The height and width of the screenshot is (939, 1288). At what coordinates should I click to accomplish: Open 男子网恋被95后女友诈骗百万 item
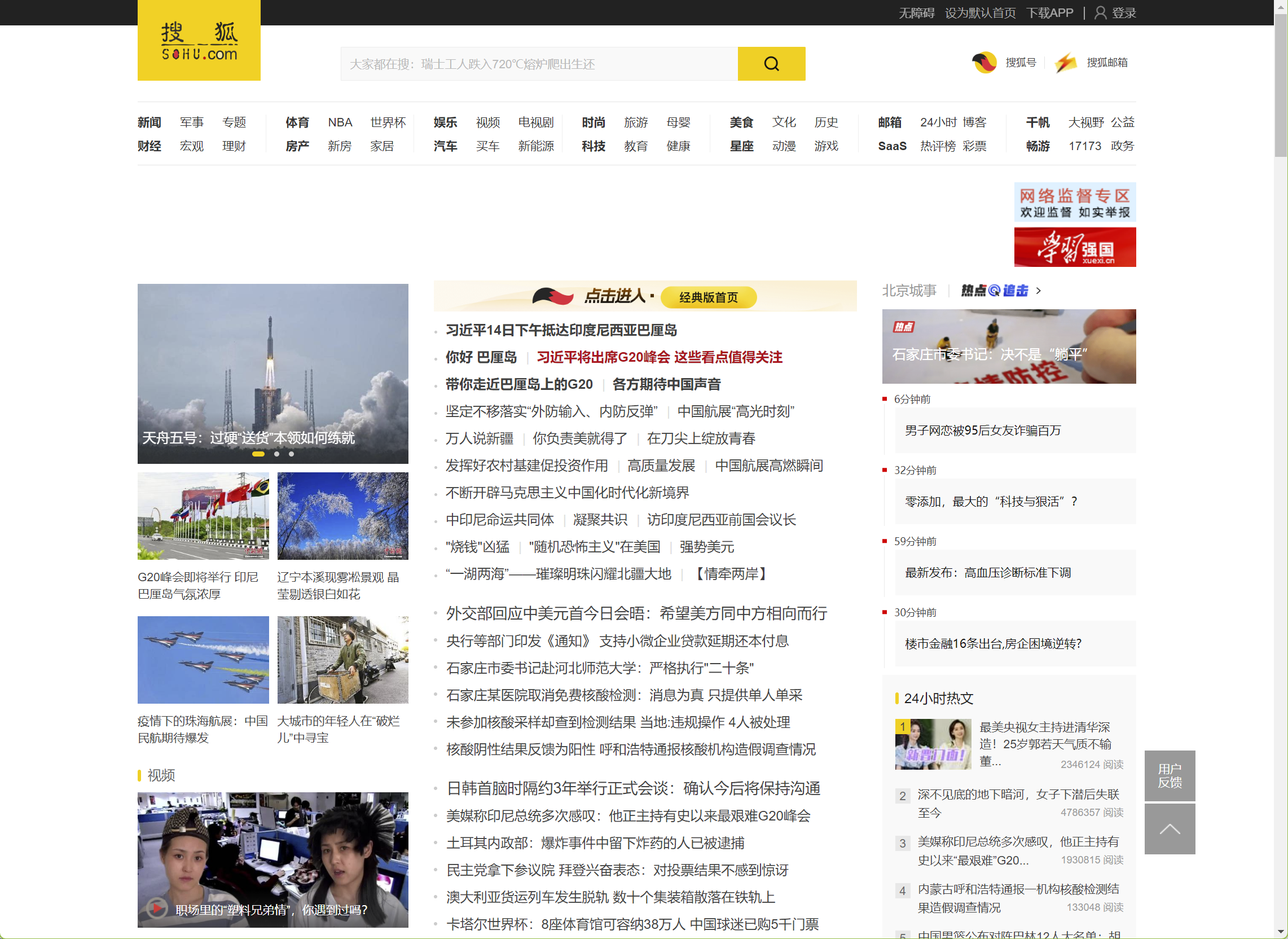tap(982, 430)
